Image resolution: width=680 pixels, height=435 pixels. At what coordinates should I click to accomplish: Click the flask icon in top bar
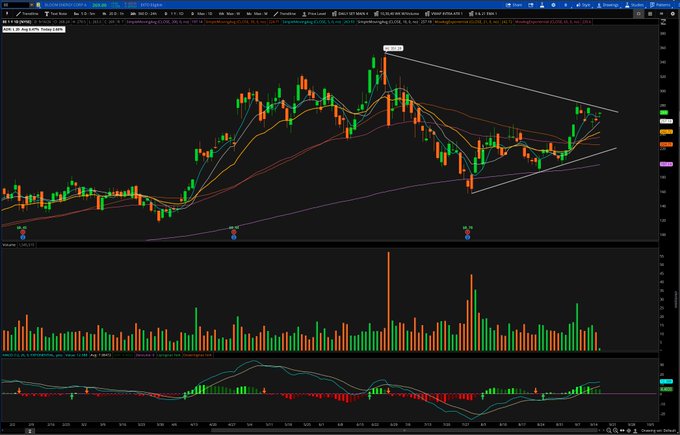(x=542, y=5)
